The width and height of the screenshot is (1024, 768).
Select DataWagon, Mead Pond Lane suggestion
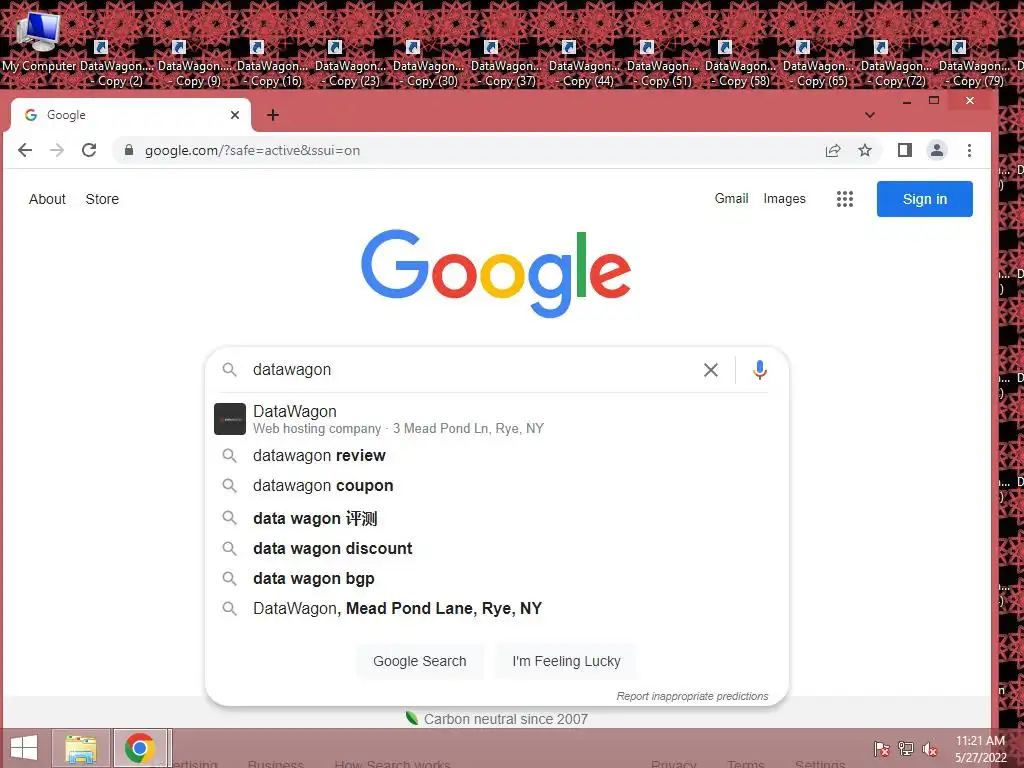(496, 609)
